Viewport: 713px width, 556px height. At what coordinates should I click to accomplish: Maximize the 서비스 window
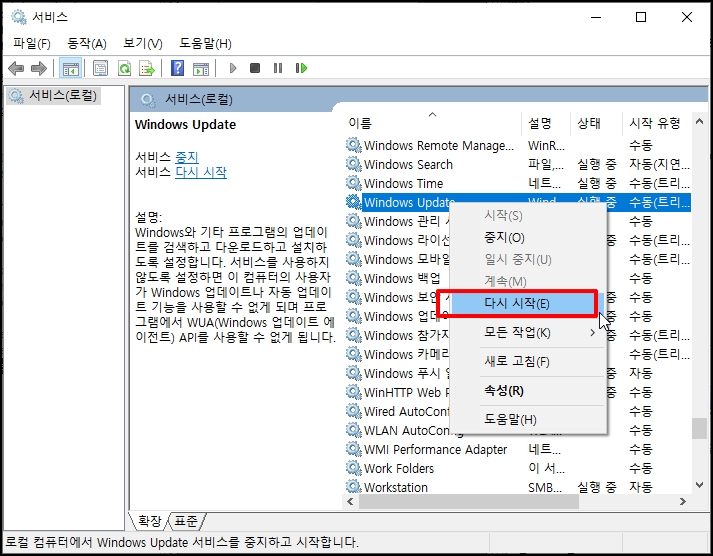click(641, 17)
